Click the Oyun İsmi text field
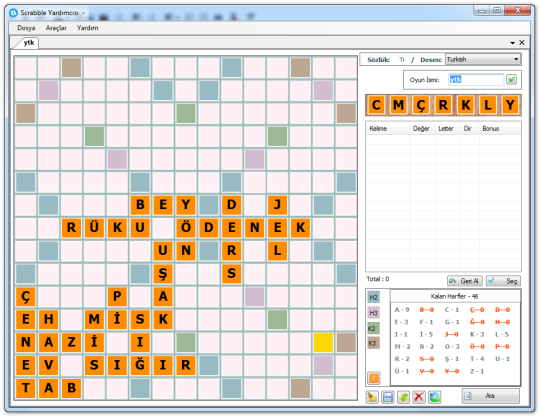 point(476,80)
